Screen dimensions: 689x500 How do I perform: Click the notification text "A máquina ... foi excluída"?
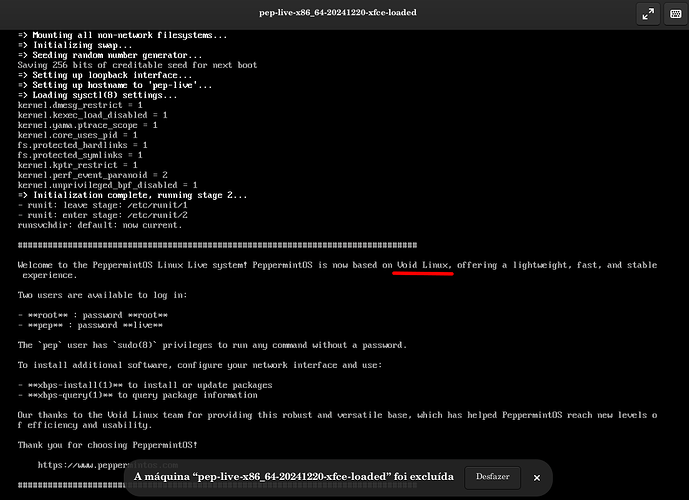click(x=293, y=477)
